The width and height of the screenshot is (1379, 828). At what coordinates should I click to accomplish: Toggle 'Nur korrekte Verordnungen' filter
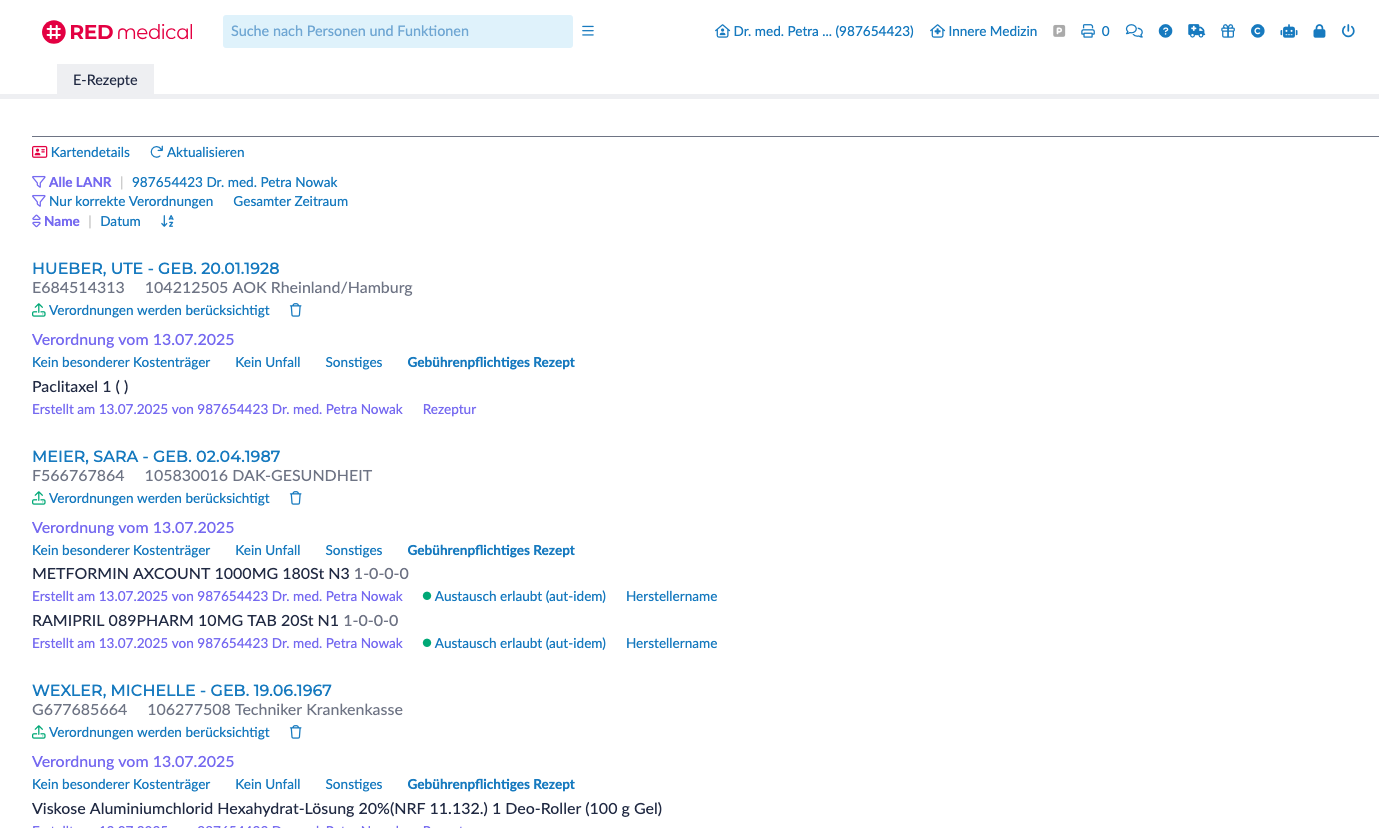[123, 201]
